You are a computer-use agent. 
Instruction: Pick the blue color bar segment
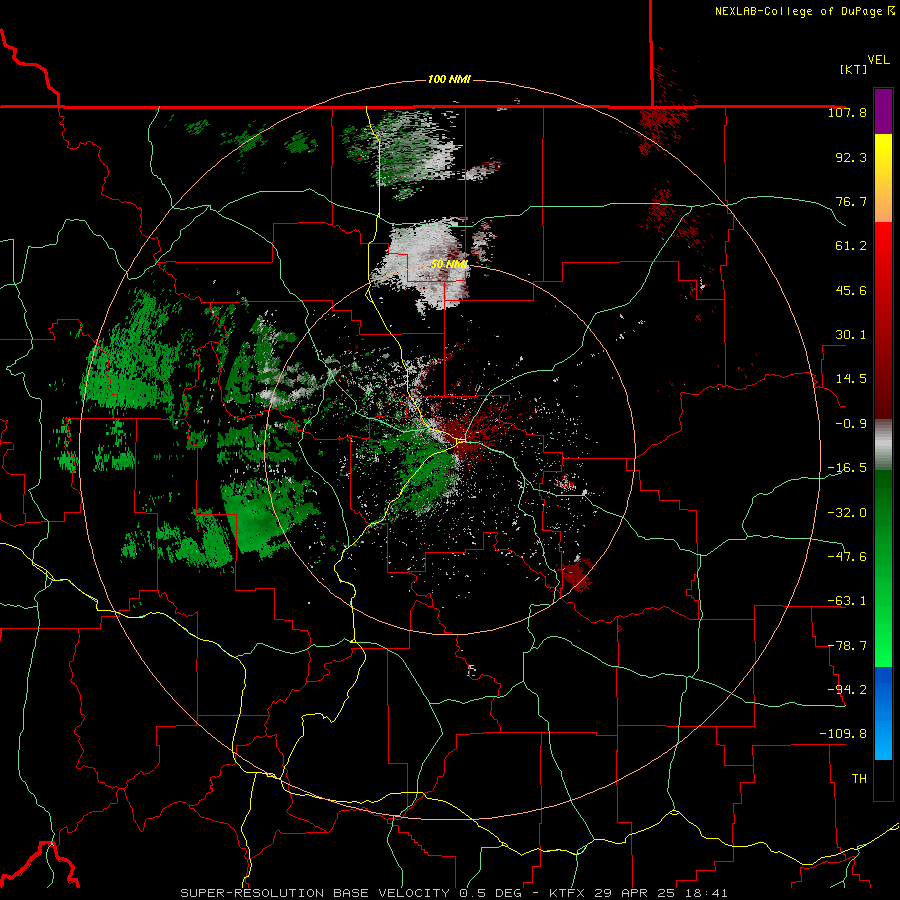883,713
